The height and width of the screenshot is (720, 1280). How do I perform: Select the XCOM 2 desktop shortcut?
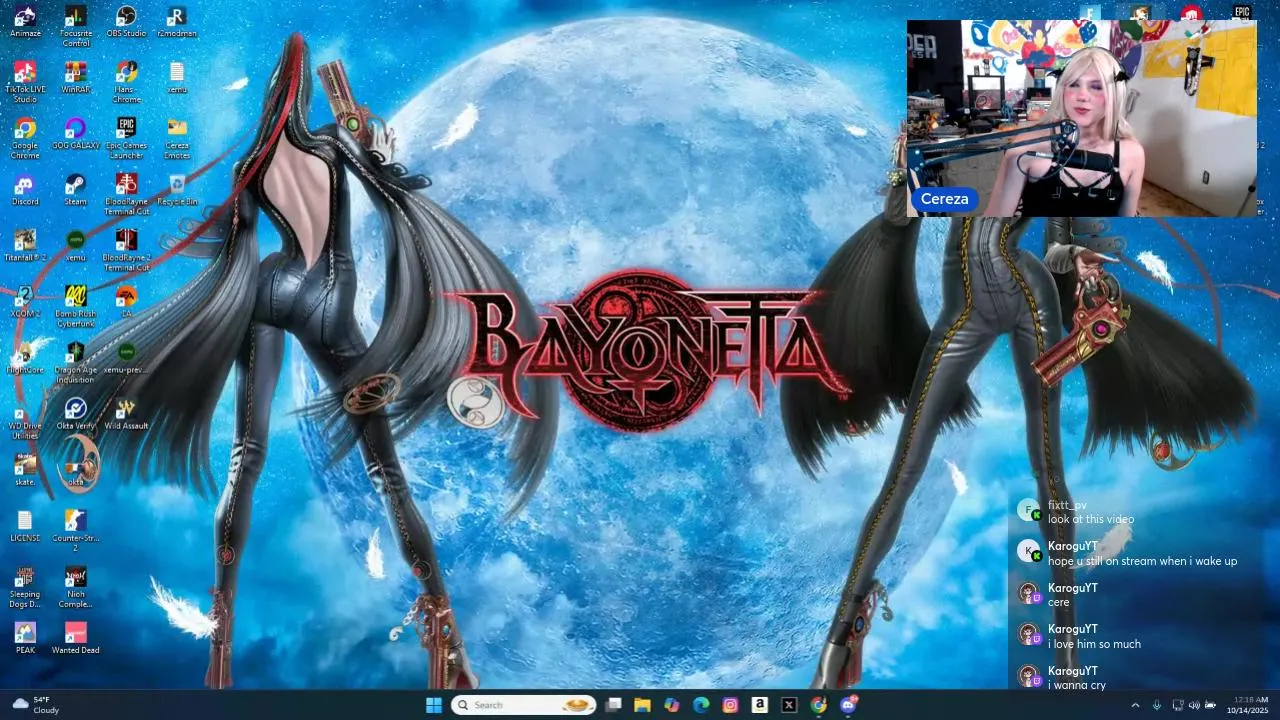coord(25,302)
